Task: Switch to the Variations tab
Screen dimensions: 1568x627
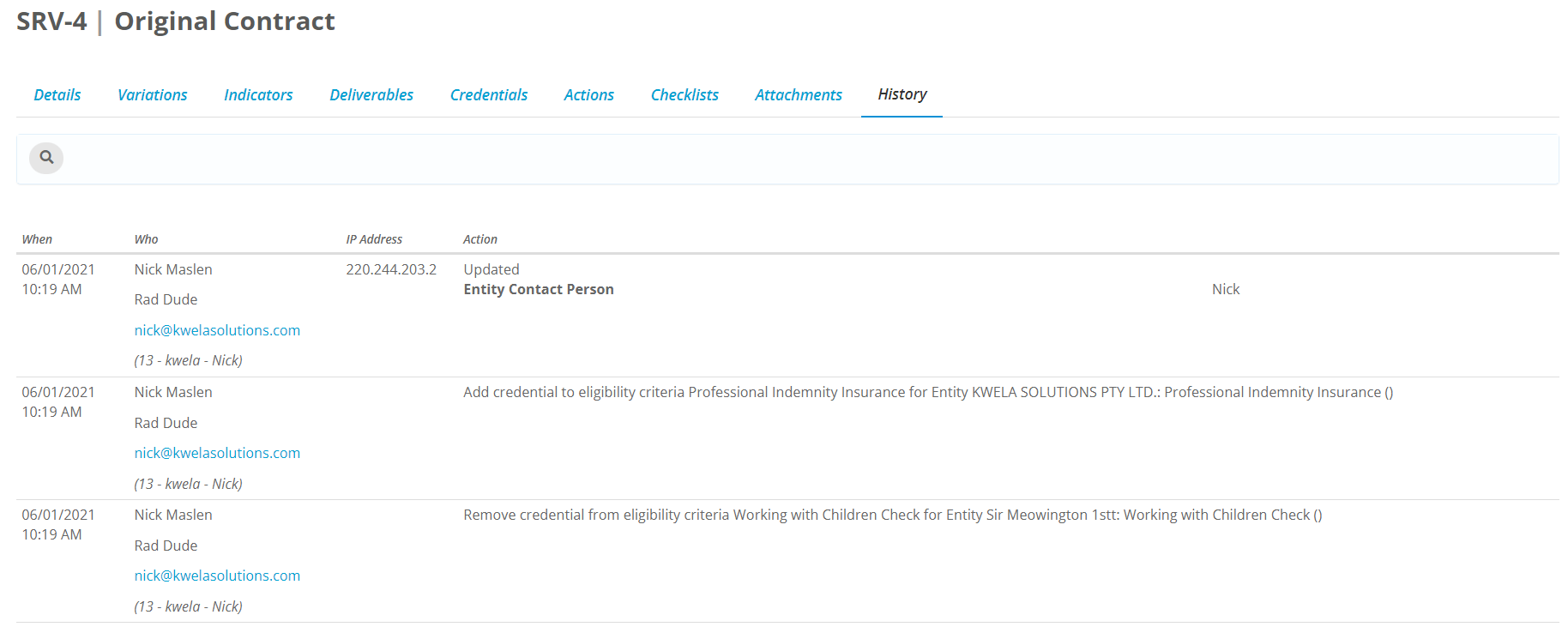Action: point(153,95)
